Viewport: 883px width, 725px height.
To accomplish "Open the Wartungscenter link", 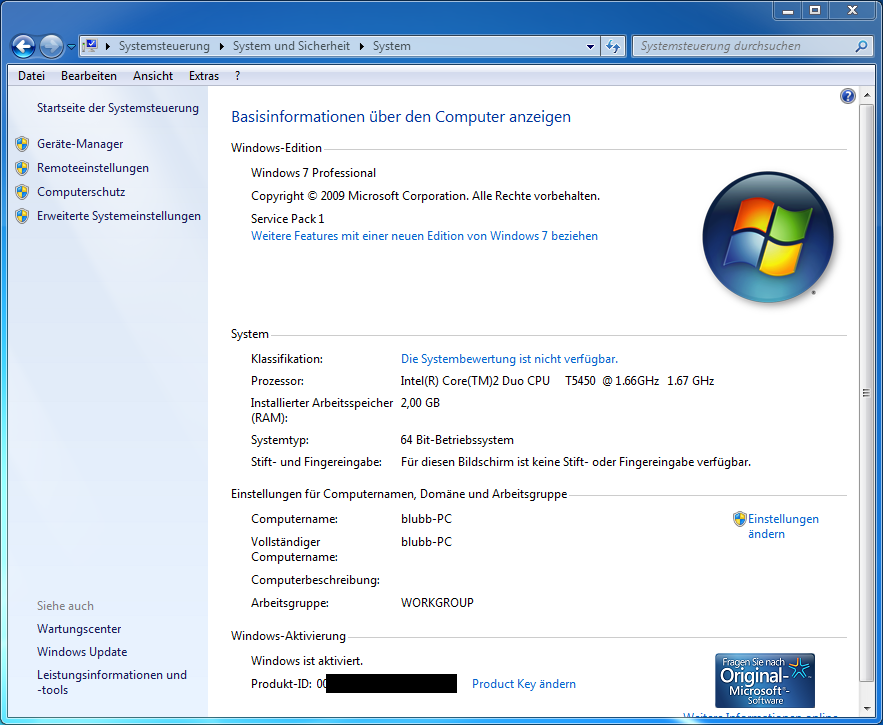I will pyautogui.click(x=79, y=629).
